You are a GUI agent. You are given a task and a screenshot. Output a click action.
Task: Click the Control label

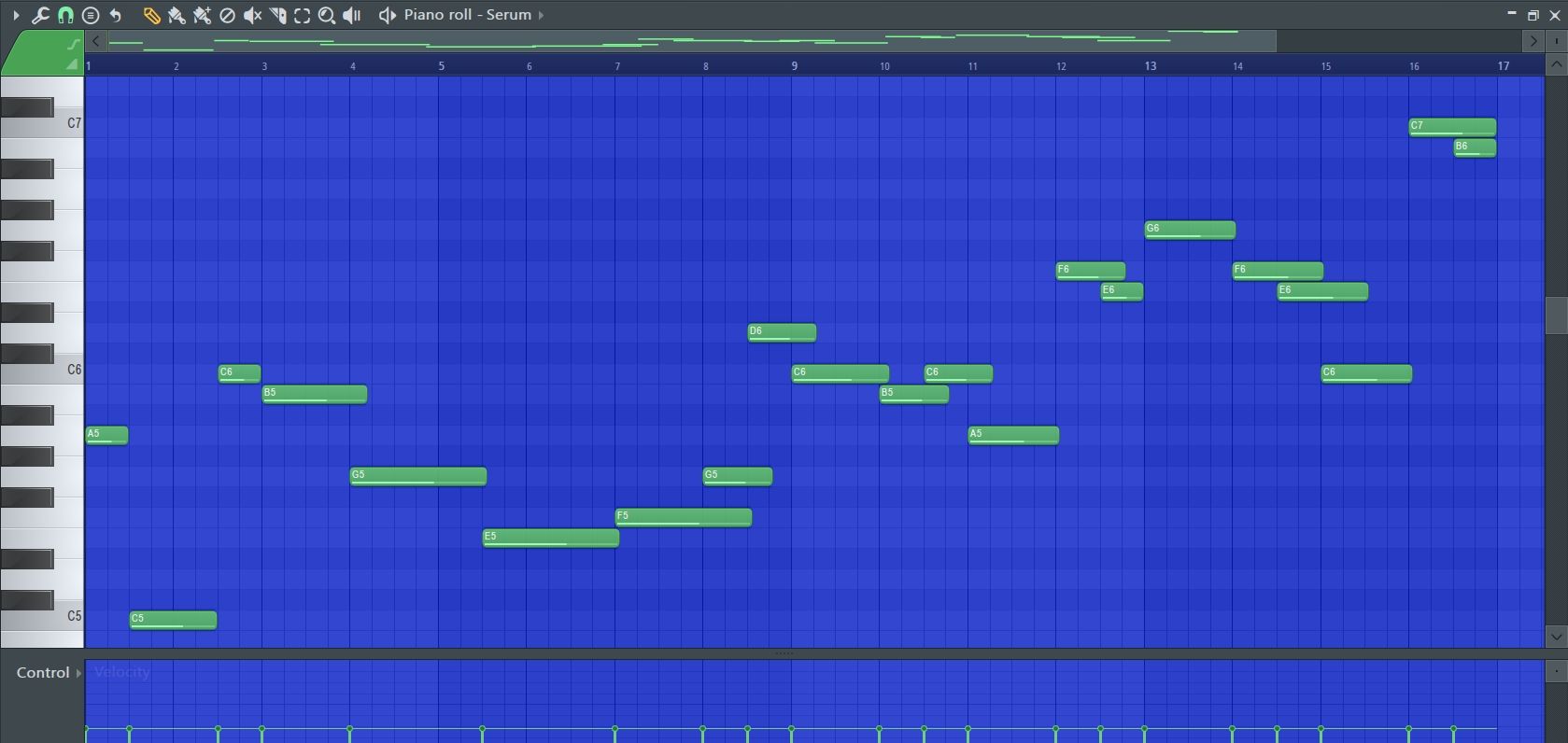(43, 673)
